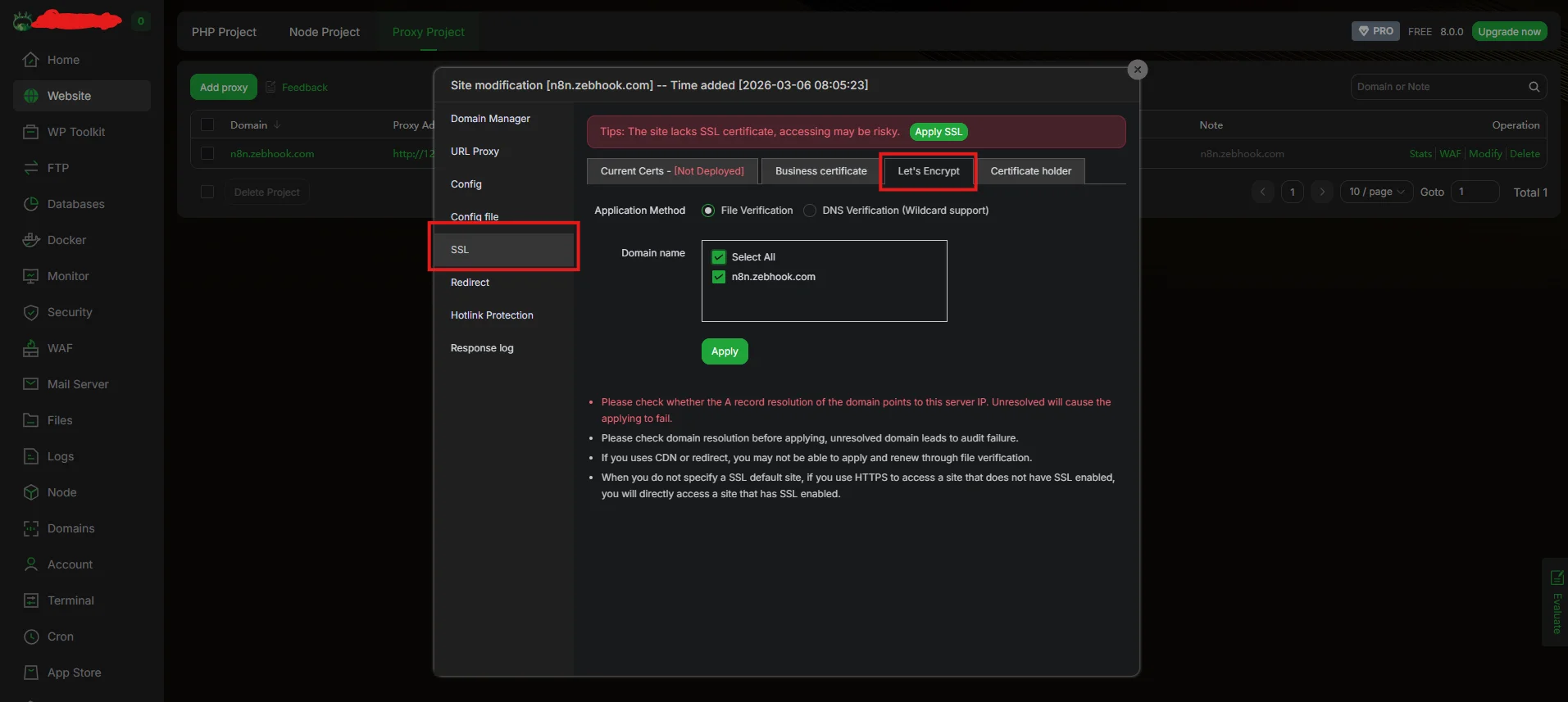Switch to Business certificate tab
The image size is (1568, 702).
820,171
